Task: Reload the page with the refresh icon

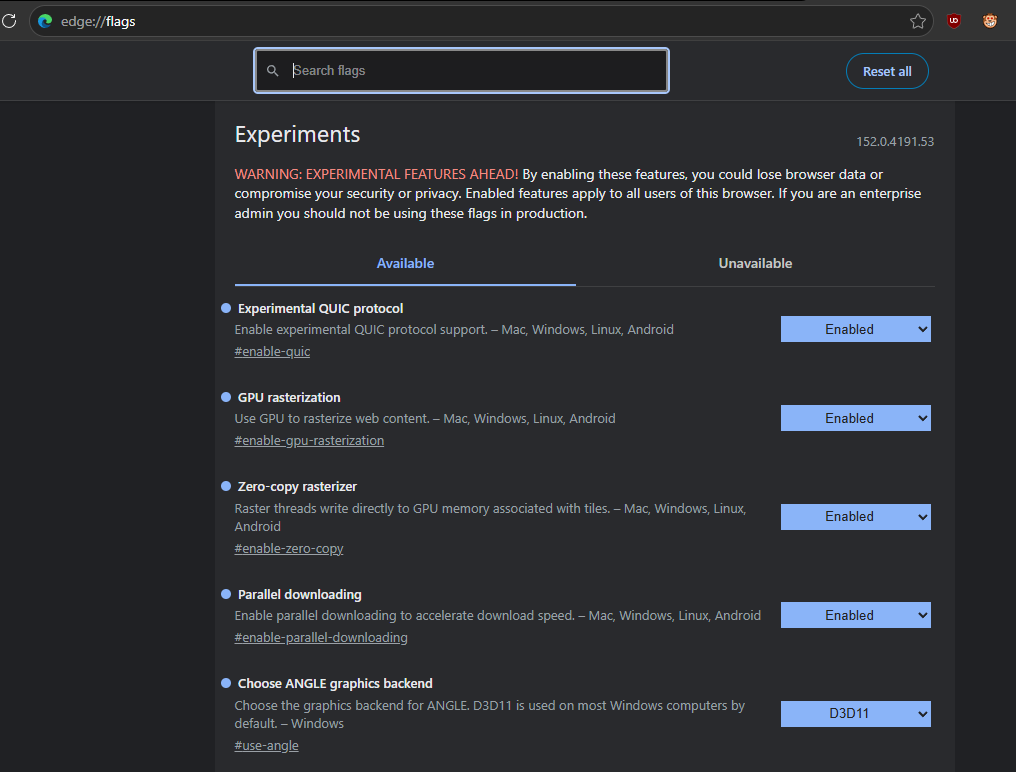Action: coord(9,21)
